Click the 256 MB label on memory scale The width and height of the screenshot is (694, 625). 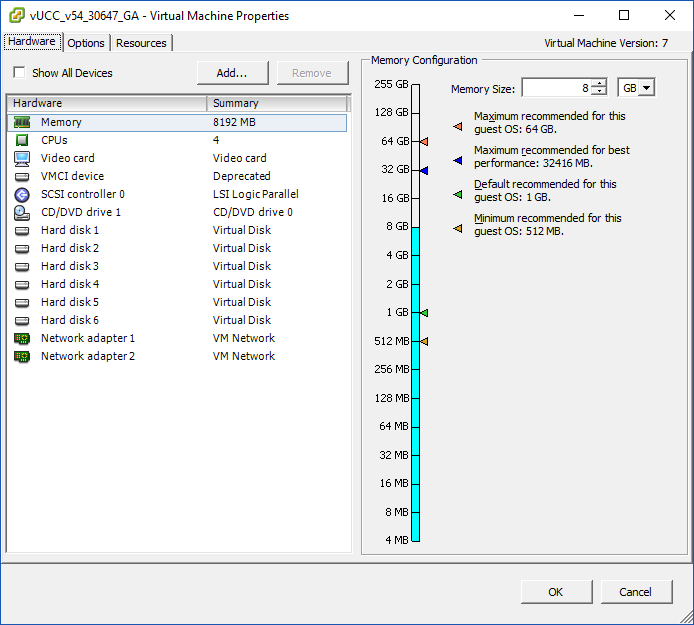(x=392, y=370)
